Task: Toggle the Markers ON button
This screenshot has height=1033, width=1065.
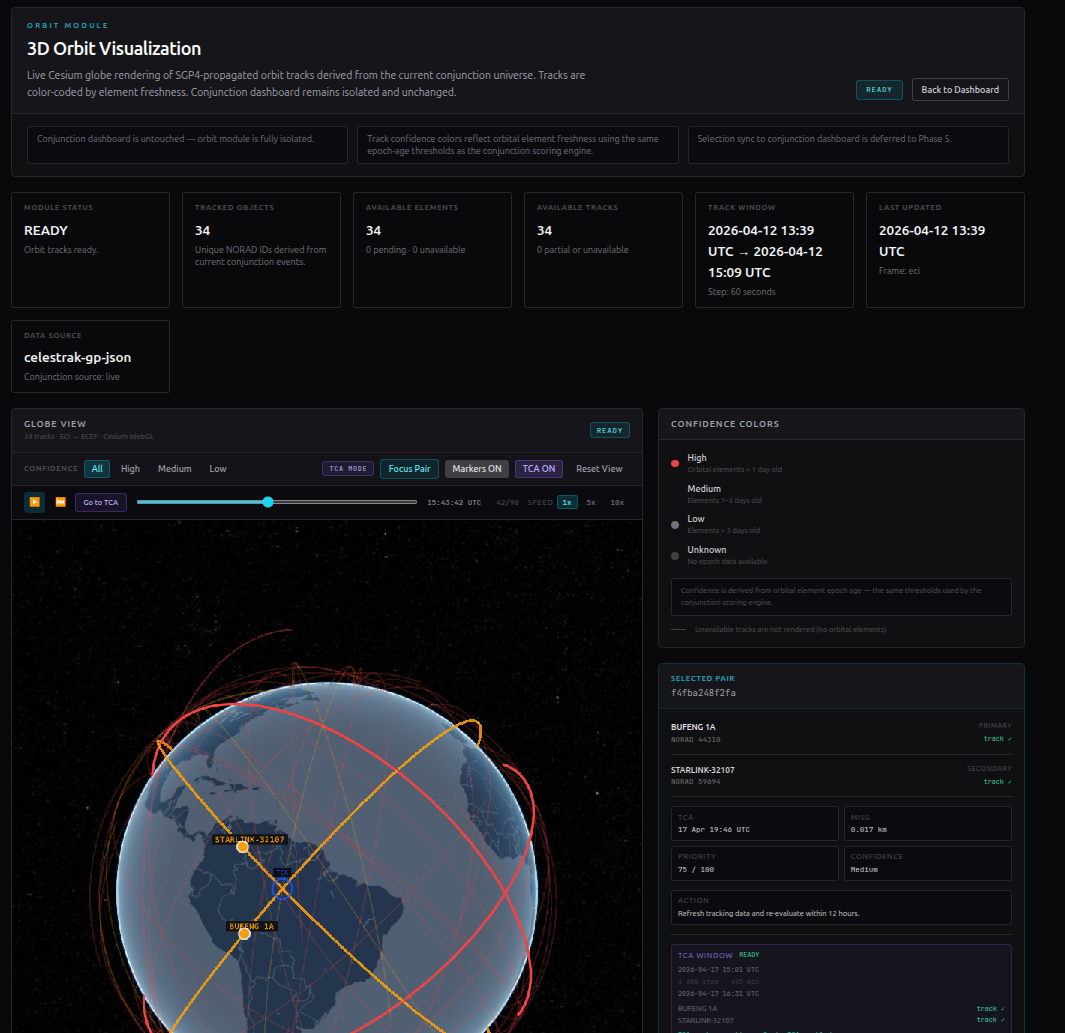Action: coord(477,469)
